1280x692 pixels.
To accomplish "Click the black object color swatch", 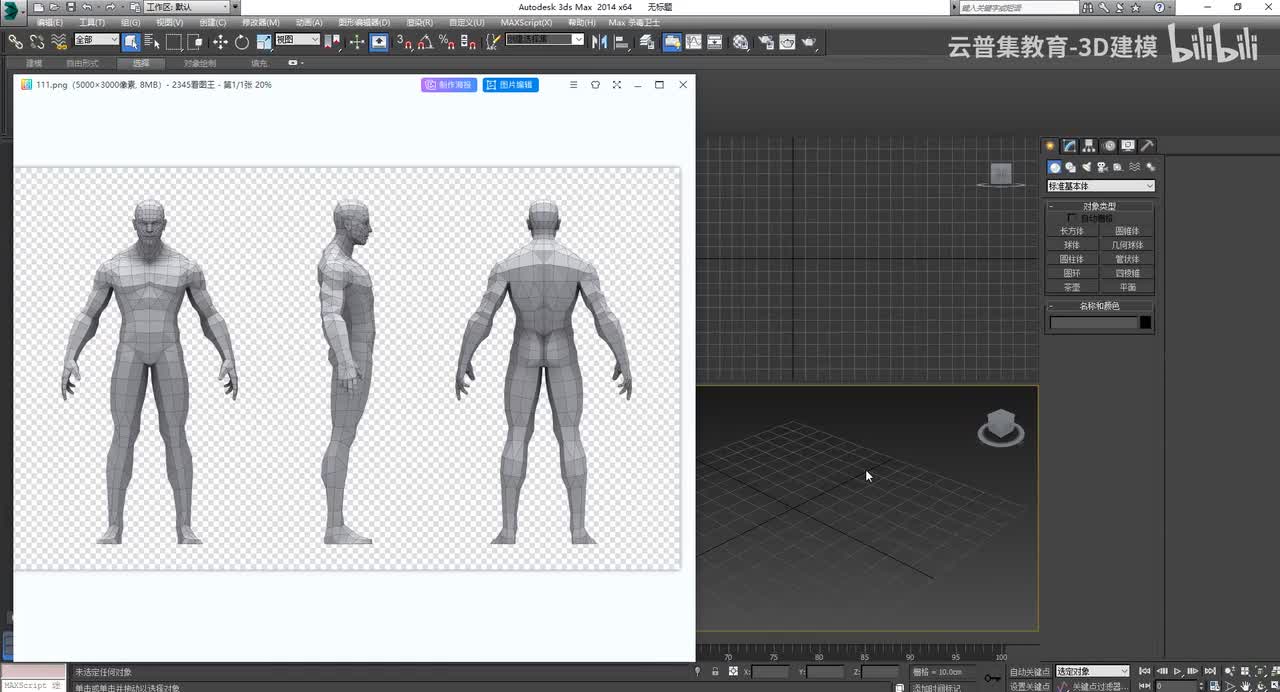I will click(1145, 323).
